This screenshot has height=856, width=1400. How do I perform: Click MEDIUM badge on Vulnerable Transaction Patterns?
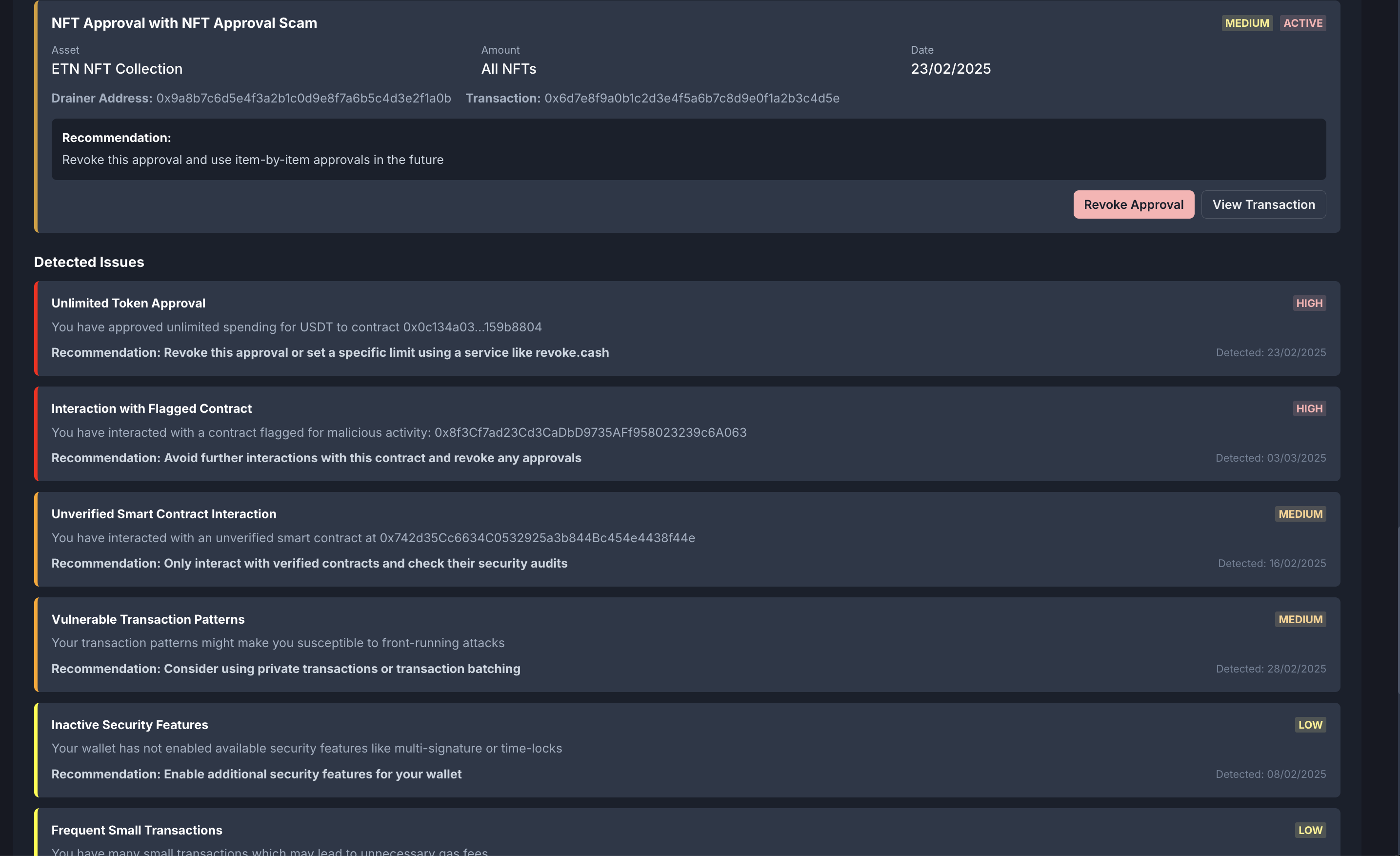(1300, 619)
